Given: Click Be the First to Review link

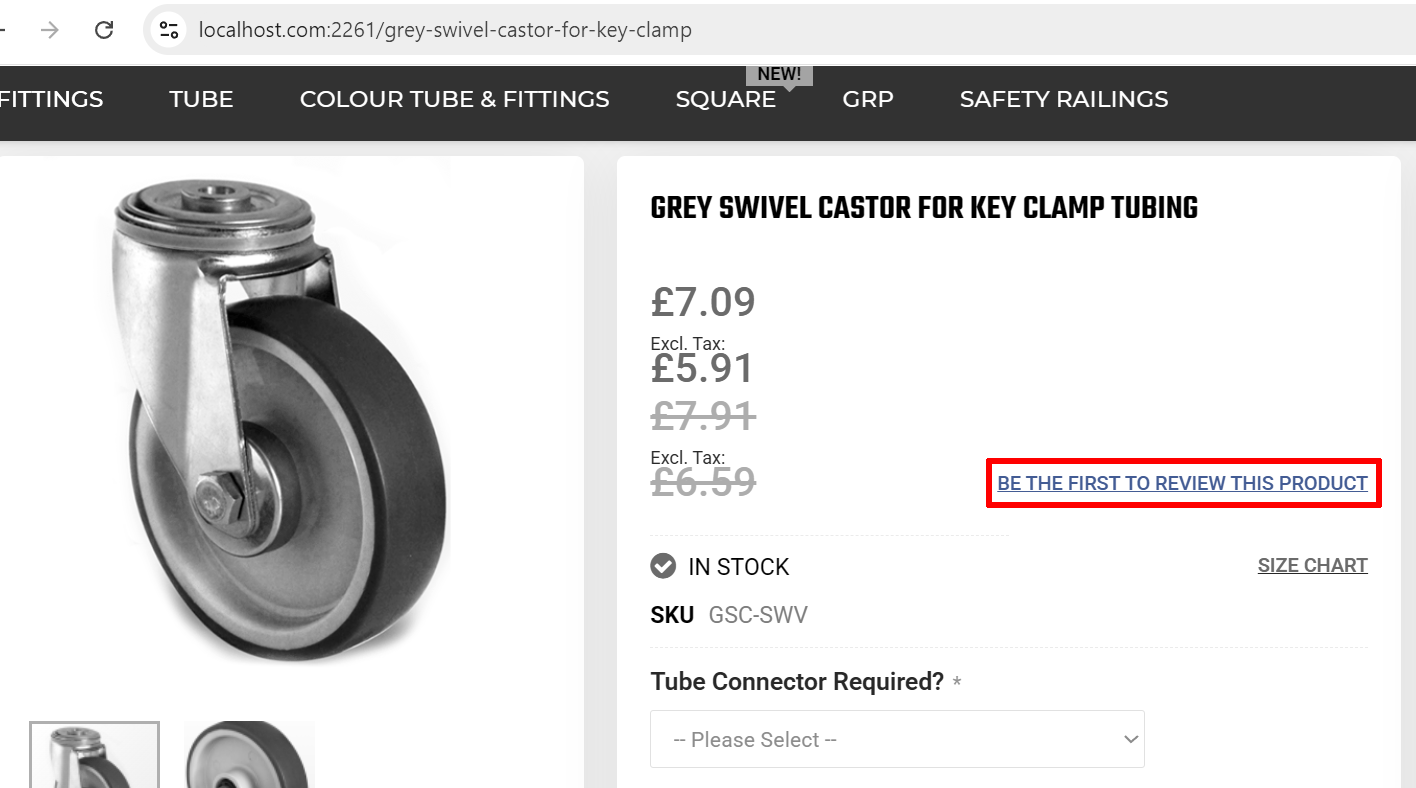Looking at the screenshot, I should tap(1182, 484).
